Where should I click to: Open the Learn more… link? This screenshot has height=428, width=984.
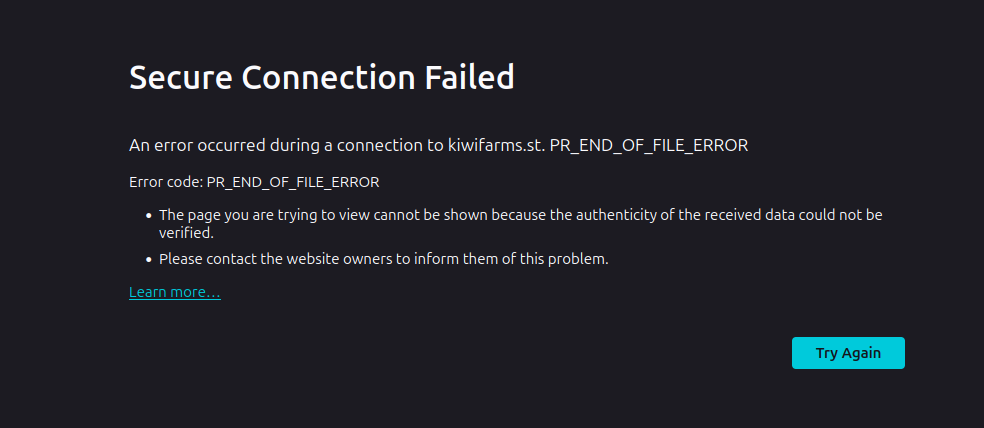[174, 292]
